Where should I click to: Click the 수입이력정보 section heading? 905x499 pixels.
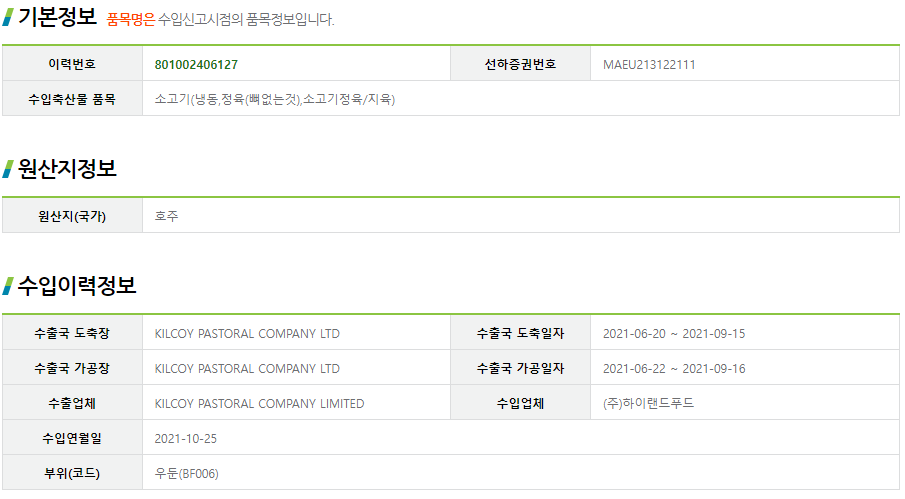click(x=77, y=286)
